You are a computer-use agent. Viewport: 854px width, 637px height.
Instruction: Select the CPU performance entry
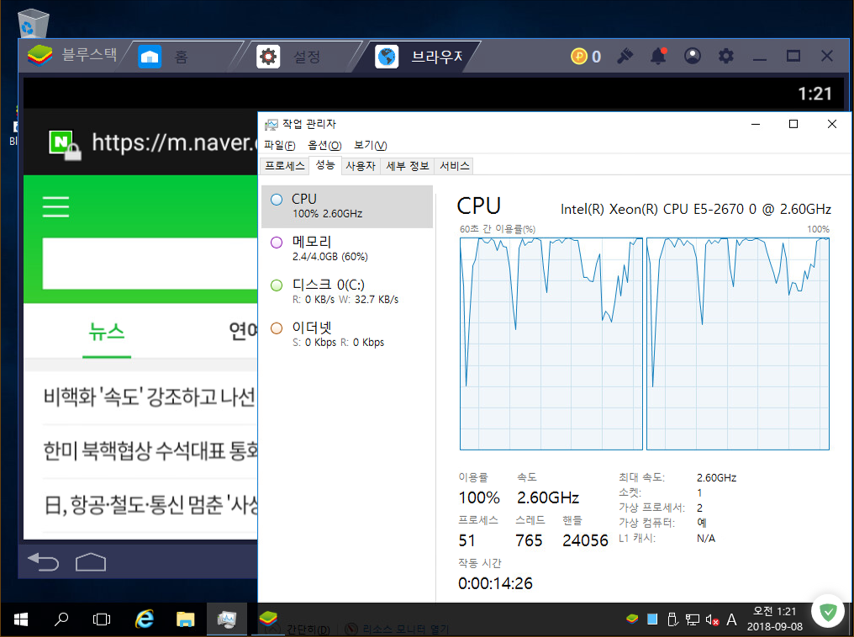coord(347,206)
